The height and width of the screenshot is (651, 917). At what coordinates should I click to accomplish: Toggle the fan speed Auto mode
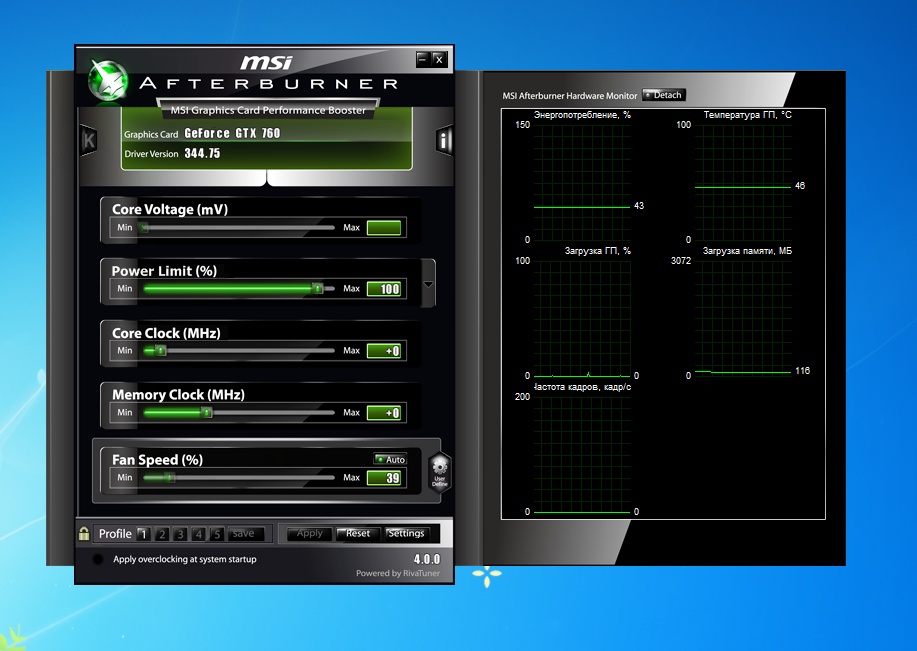390,459
